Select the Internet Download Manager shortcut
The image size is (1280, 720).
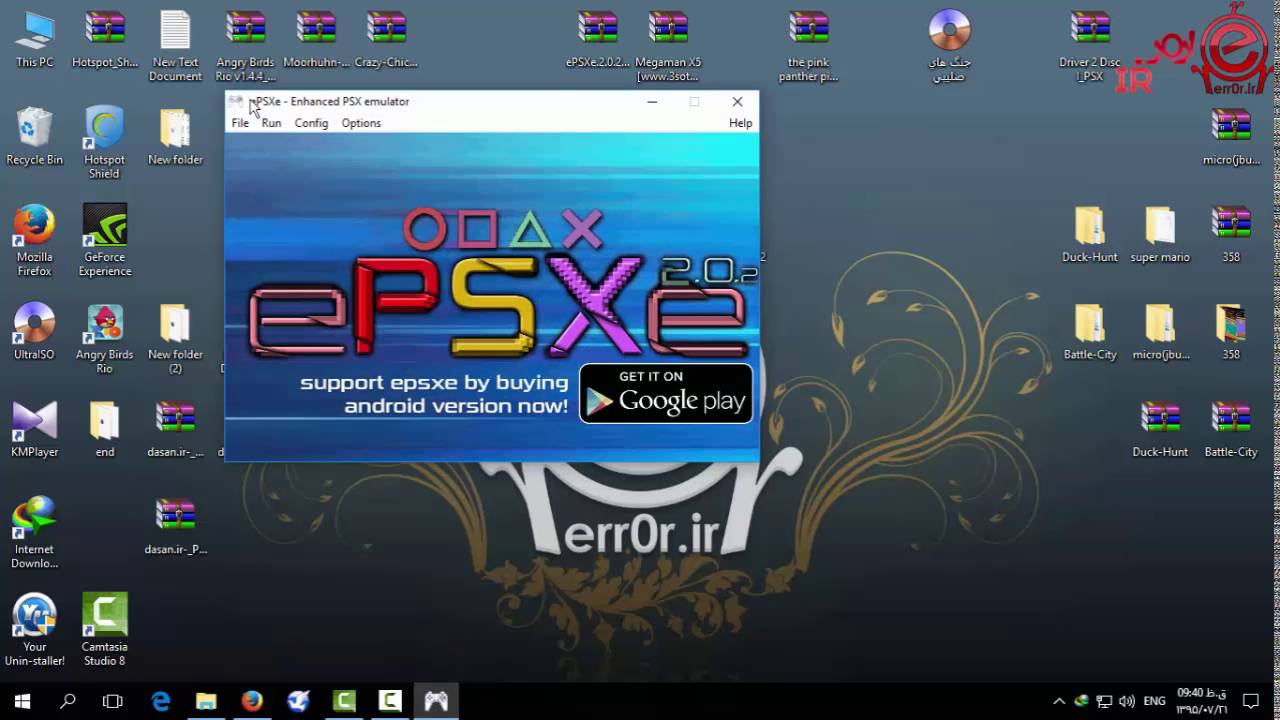[x=35, y=532]
